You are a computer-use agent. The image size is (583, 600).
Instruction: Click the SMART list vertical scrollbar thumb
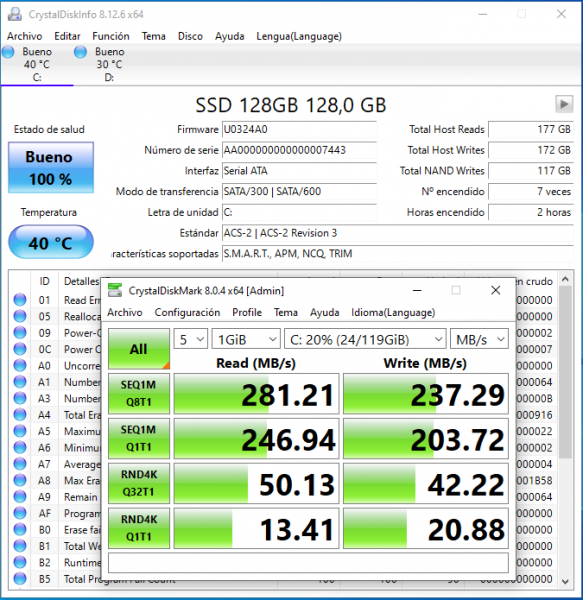(x=565, y=372)
